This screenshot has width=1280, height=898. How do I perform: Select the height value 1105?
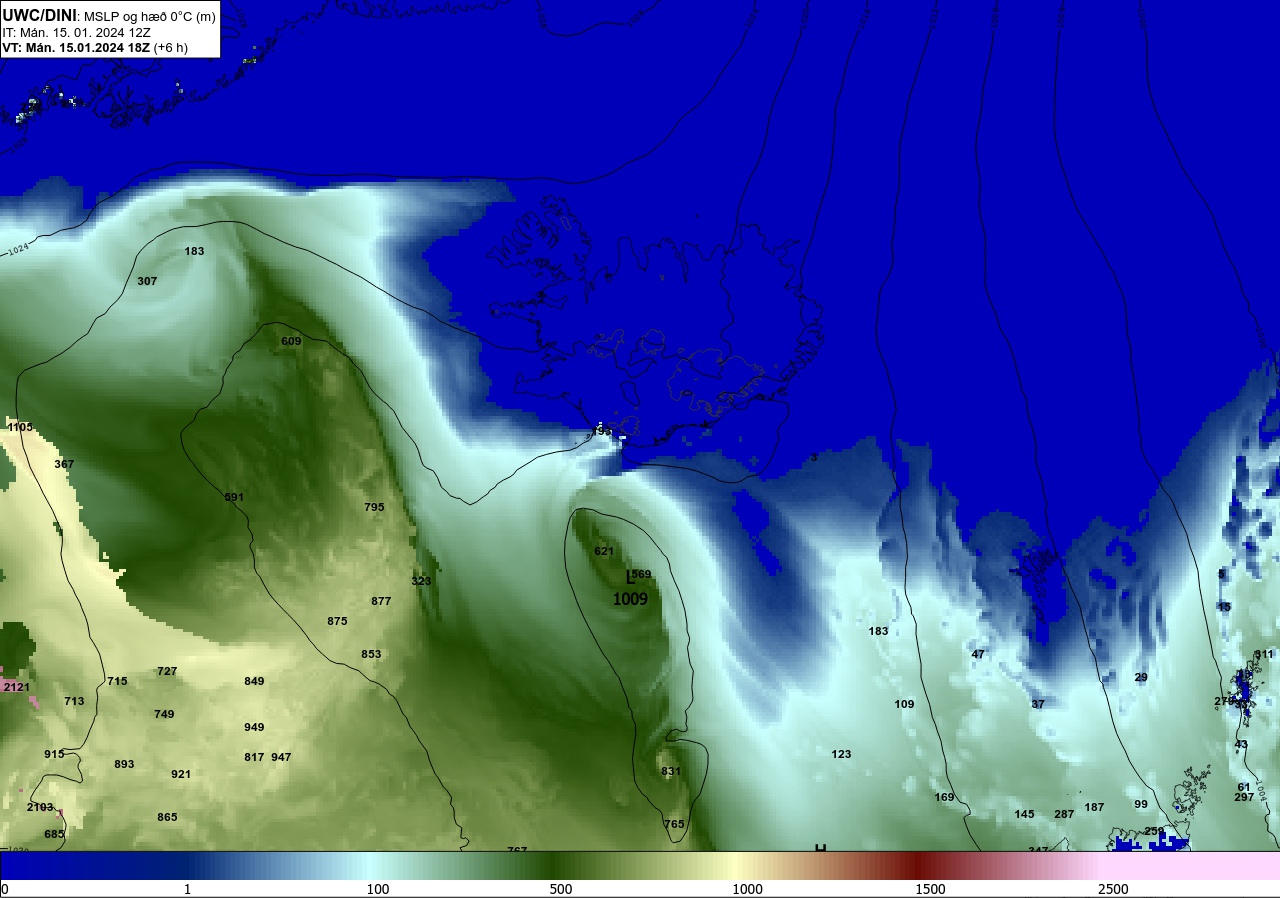coord(20,427)
